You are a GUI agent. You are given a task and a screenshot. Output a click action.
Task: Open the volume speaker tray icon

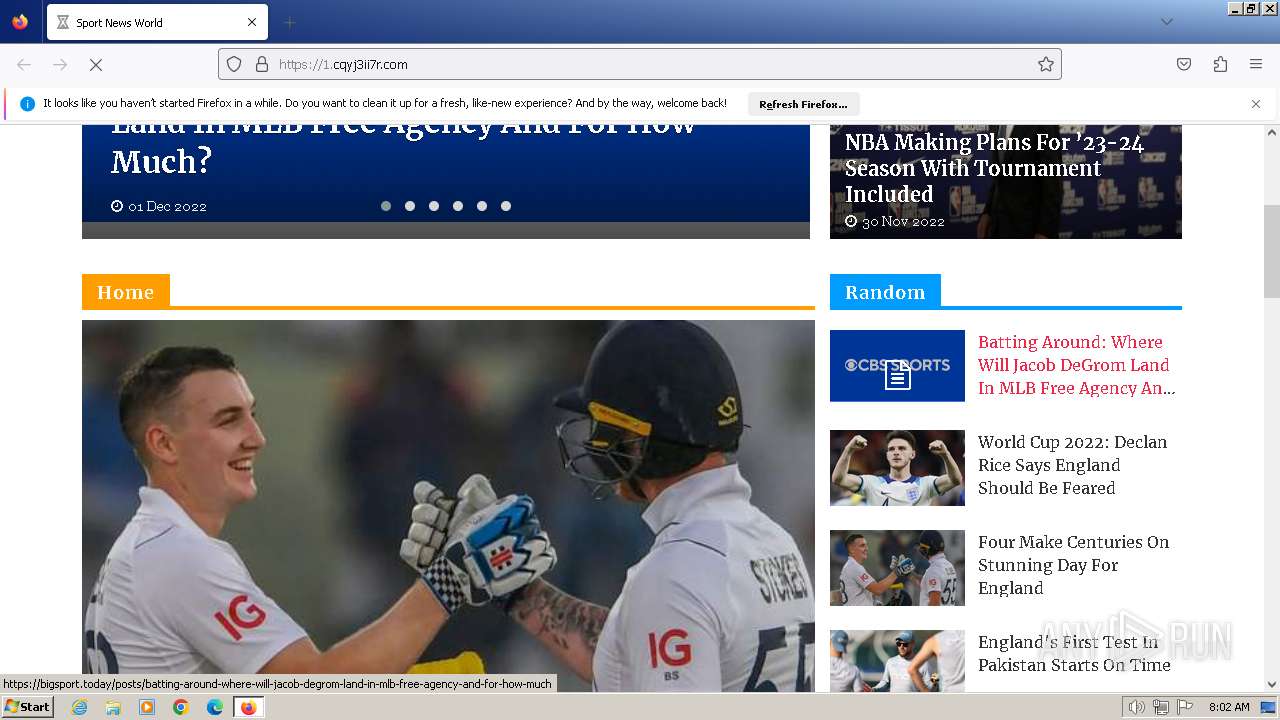(x=1137, y=707)
